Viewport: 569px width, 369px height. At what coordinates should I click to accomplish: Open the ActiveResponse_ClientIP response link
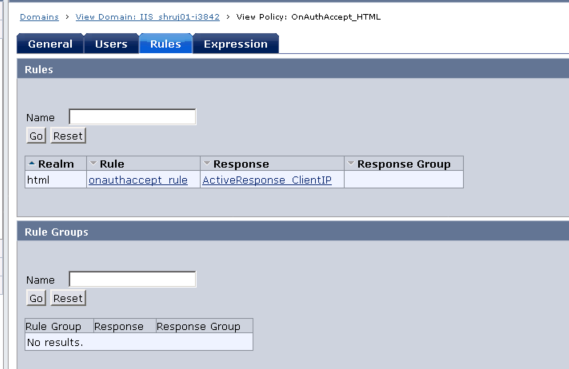tap(267, 180)
